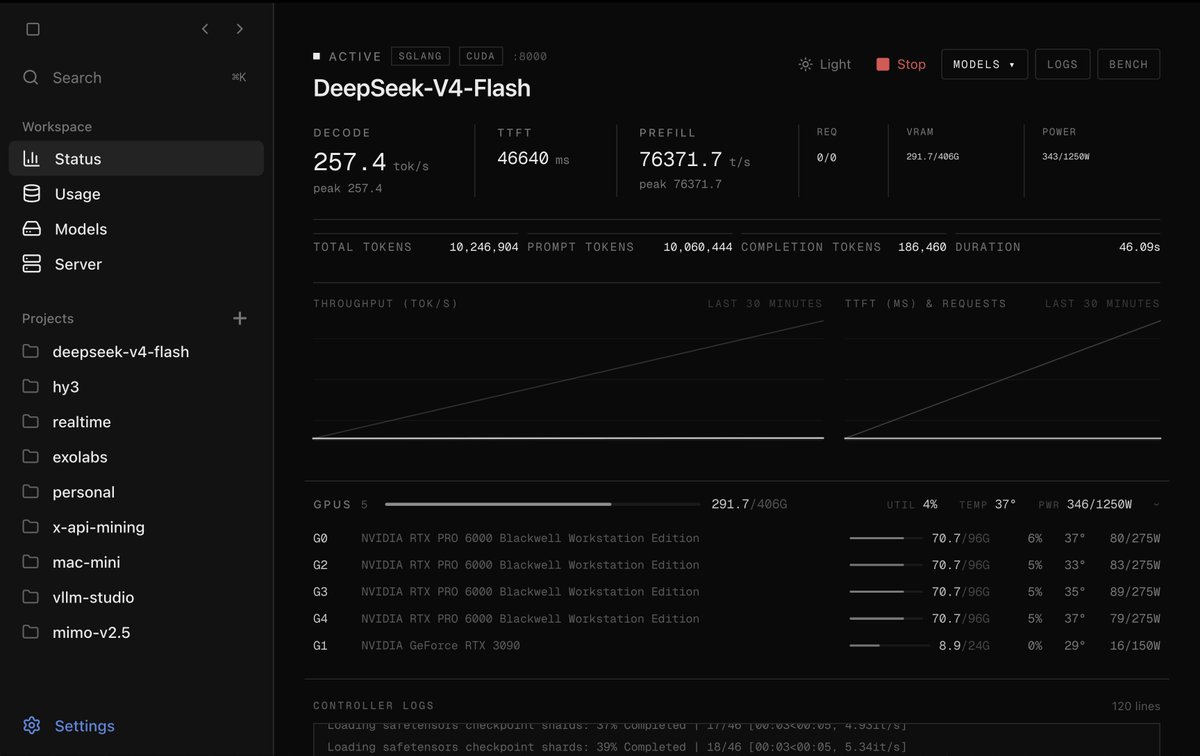Image resolution: width=1200 pixels, height=756 pixels.
Task: Open the MODELS dropdown
Action: point(984,64)
